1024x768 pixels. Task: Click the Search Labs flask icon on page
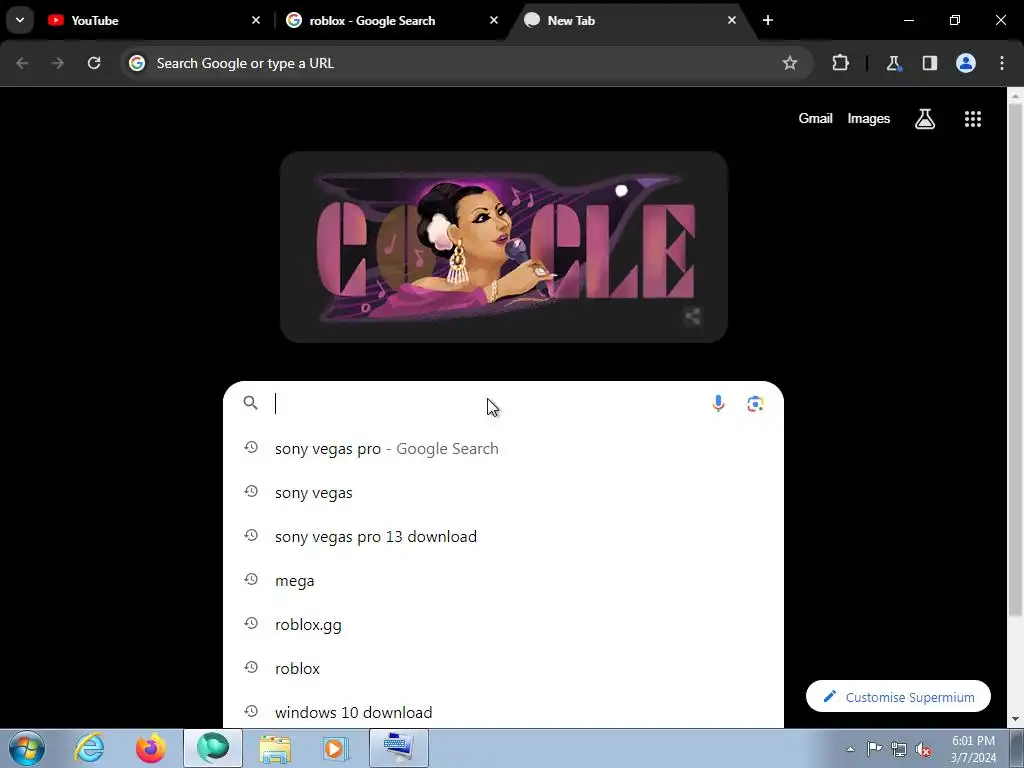point(925,119)
